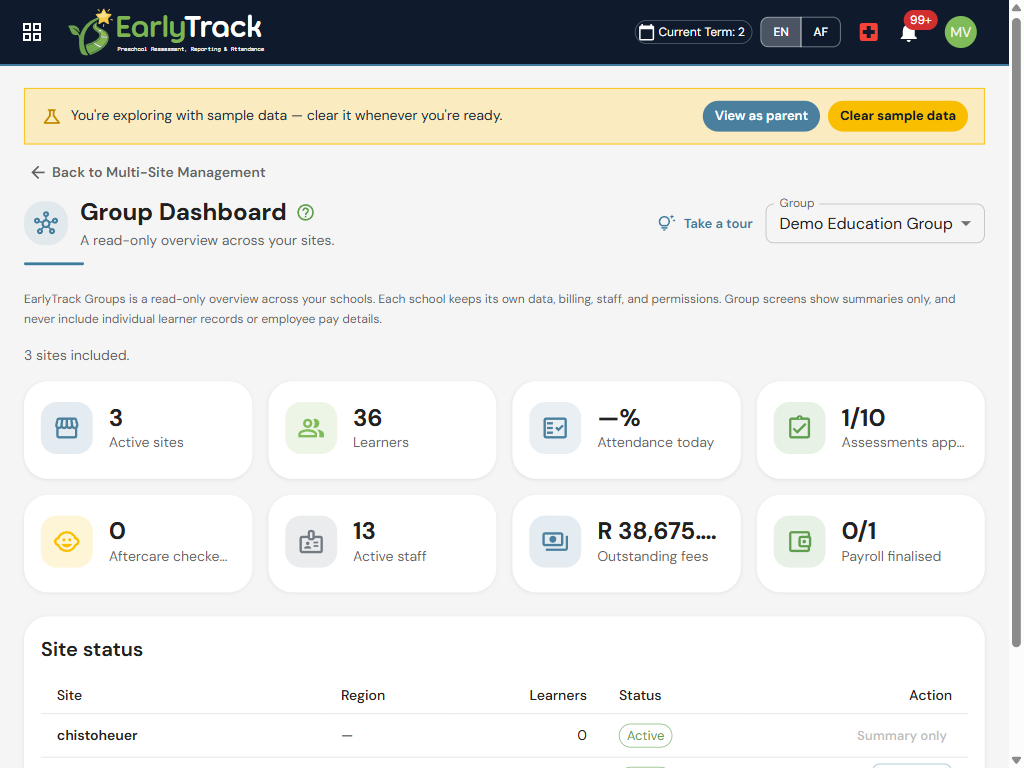The image size is (1024, 768).
Task: Click the chistoheuer site name
Action: point(97,735)
